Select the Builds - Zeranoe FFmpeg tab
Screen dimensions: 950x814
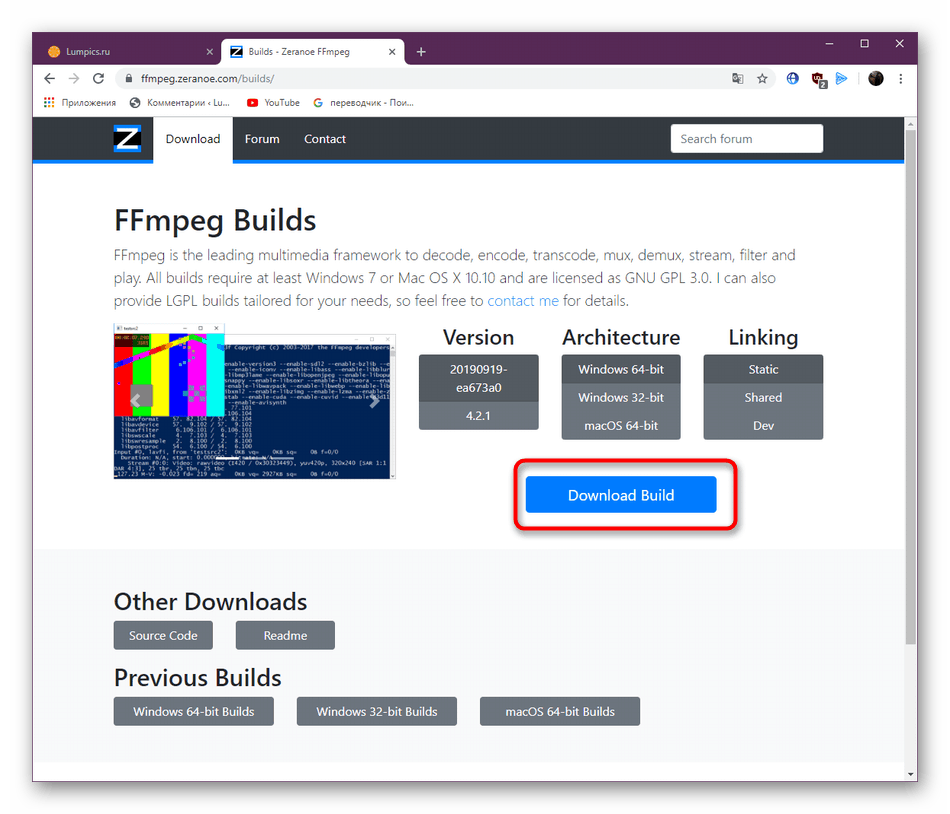[311, 51]
